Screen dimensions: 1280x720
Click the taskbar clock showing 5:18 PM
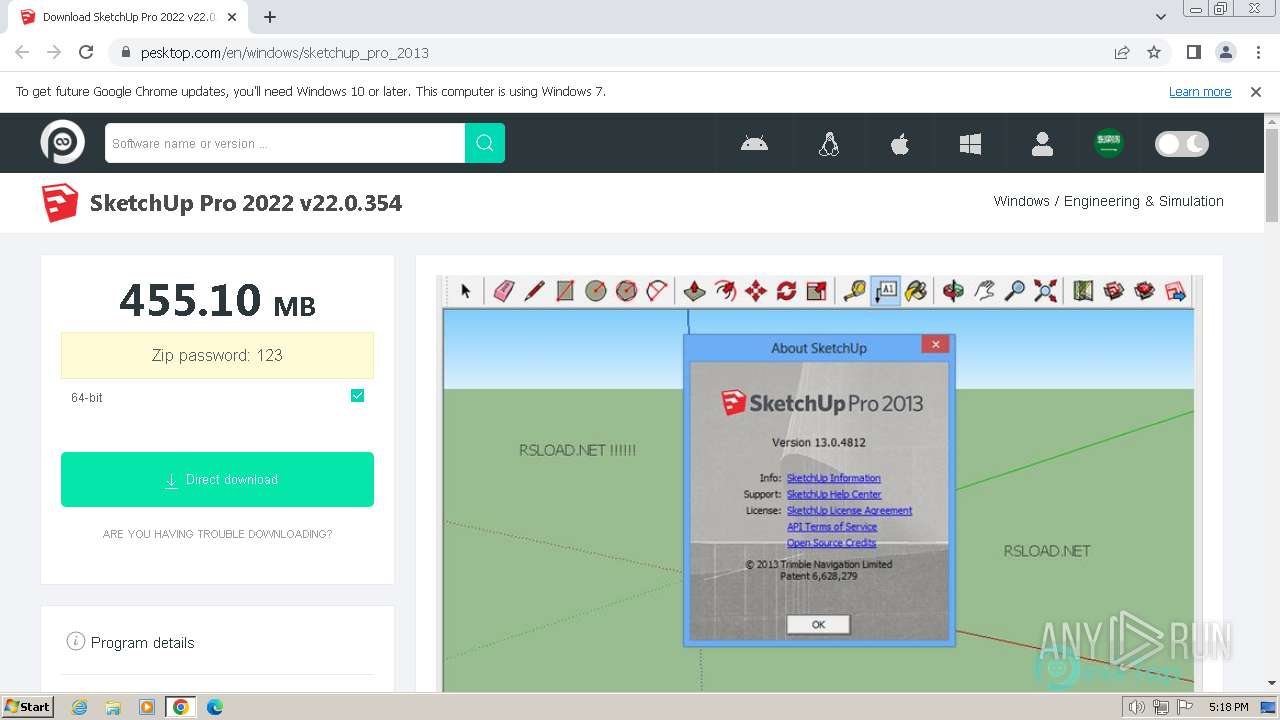(x=1228, y=707)
